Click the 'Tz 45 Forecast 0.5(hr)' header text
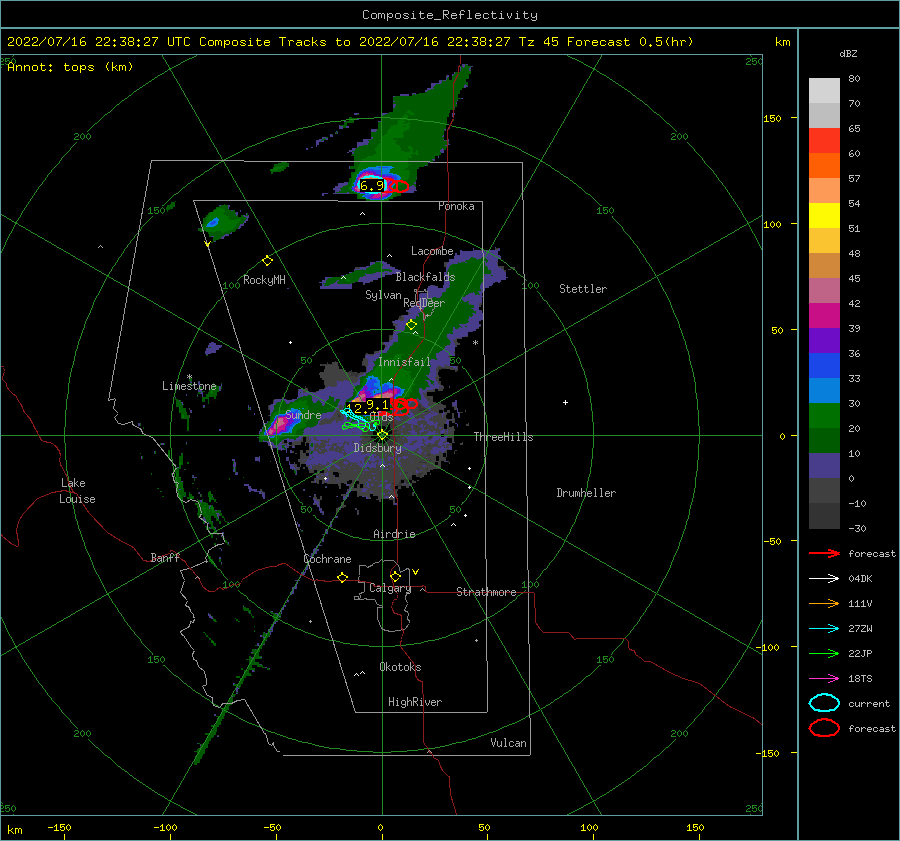900x841 pixels. click(x=606, y=42)
